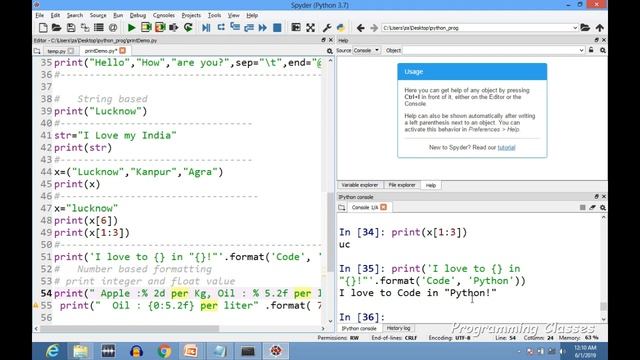Open the Source Console dropdown

[366, 50]
